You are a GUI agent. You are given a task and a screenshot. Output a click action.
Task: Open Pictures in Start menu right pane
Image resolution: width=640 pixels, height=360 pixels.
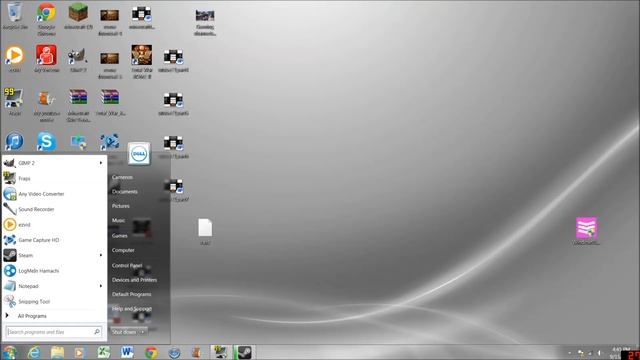[x=121, y=206]
